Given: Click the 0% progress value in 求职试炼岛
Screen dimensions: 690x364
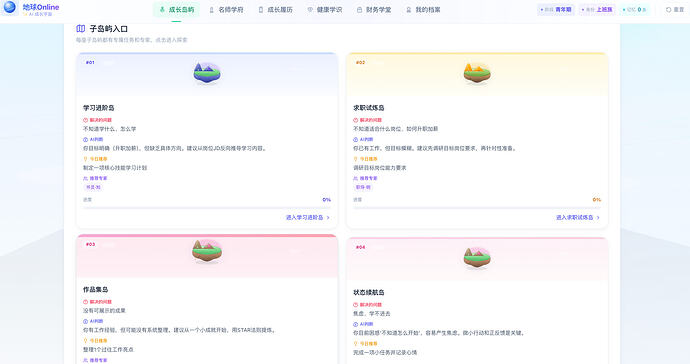Looking at the screenshot, I should [597, 200].
